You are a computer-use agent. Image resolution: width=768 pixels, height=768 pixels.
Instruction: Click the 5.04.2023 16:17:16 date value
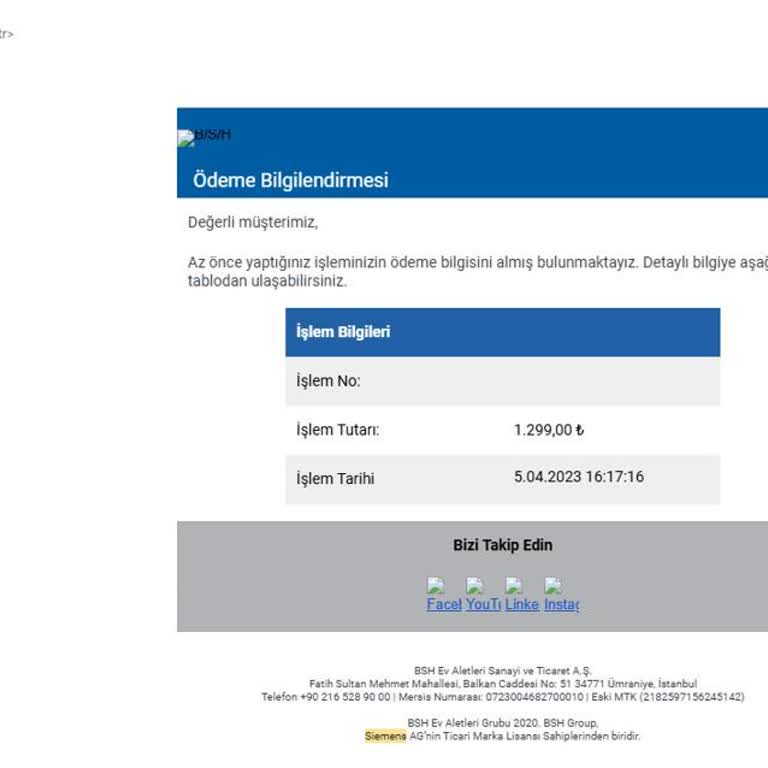pos(579,477)
